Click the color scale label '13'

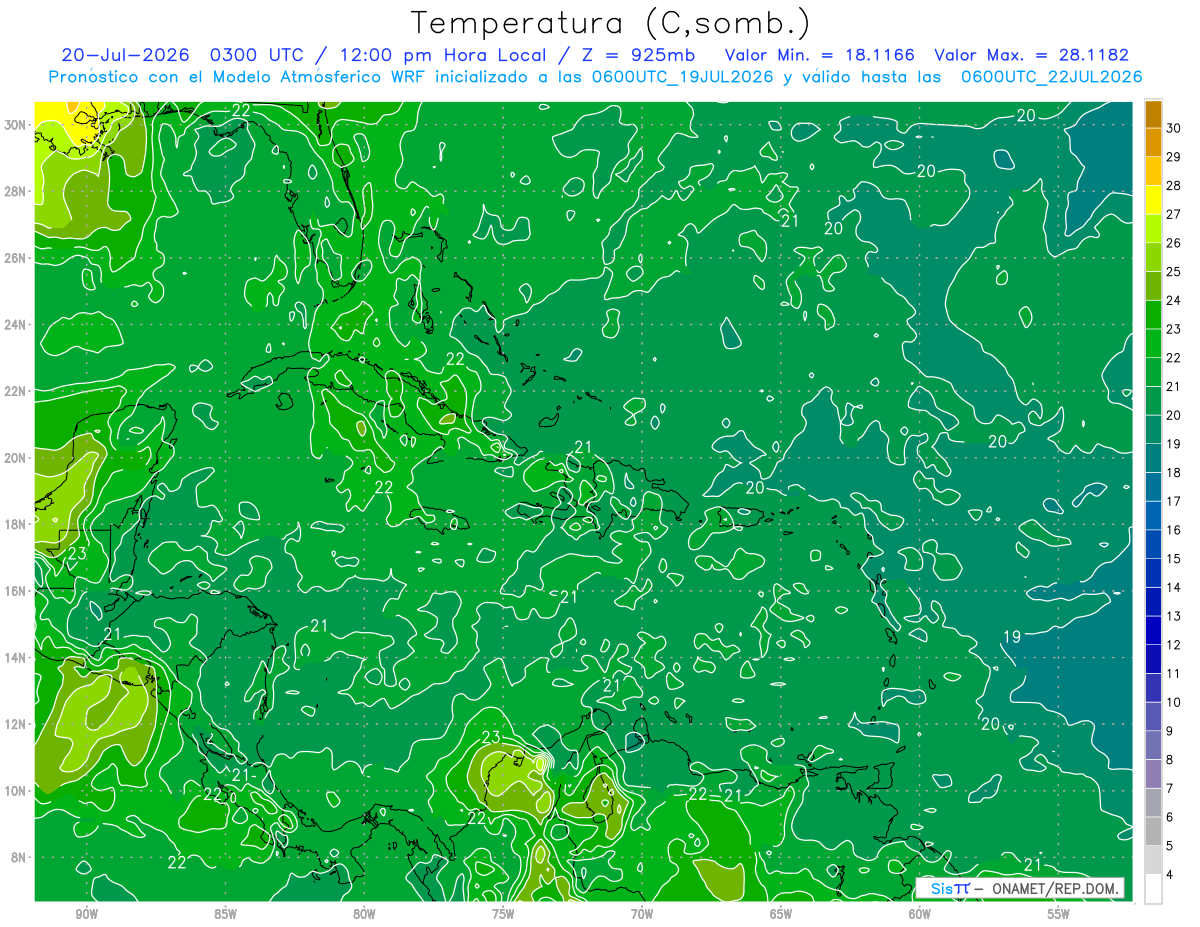(1174, 616)
